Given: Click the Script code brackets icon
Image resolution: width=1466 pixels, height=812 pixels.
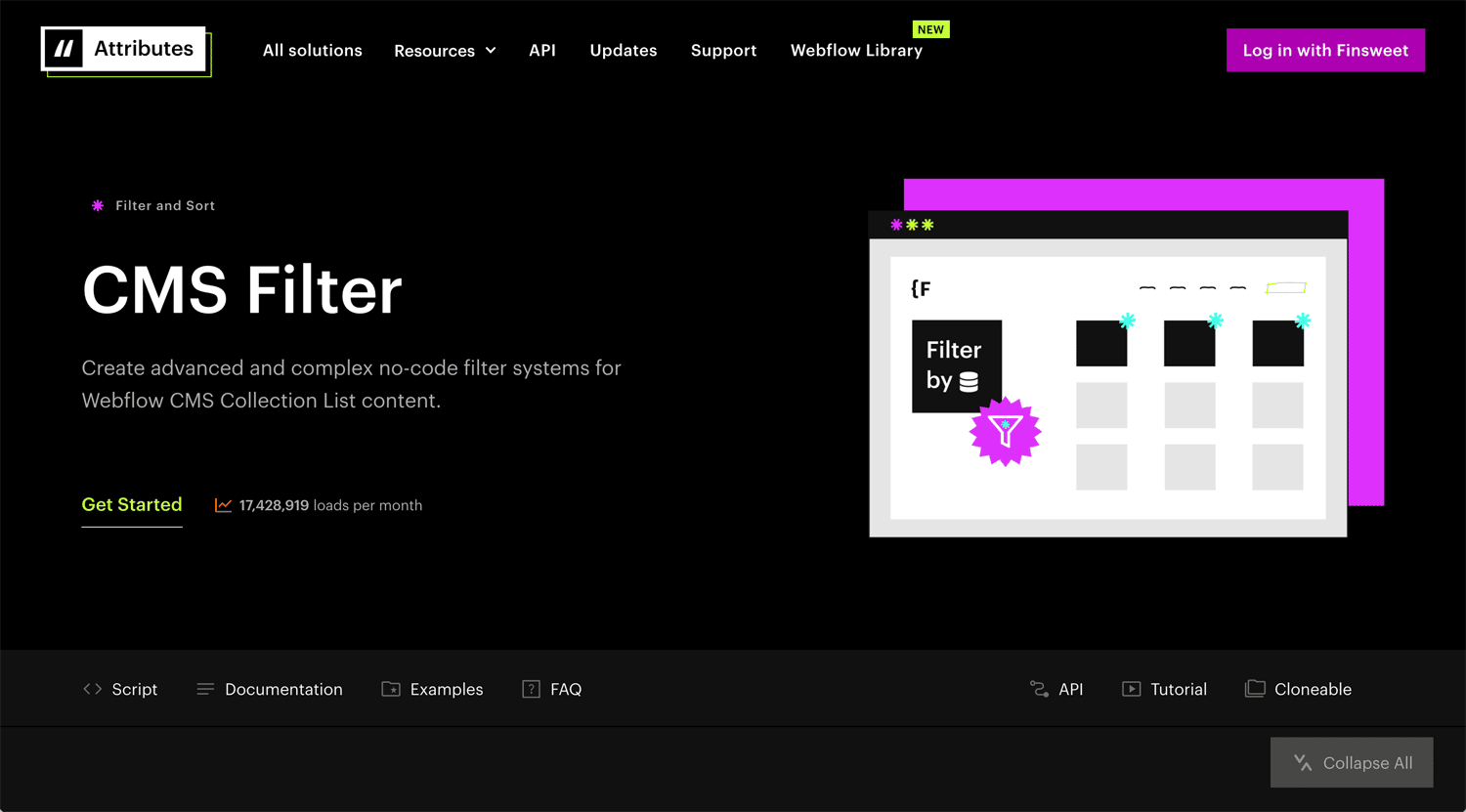Looking at the screenshot, I should (x=93, y=689).
